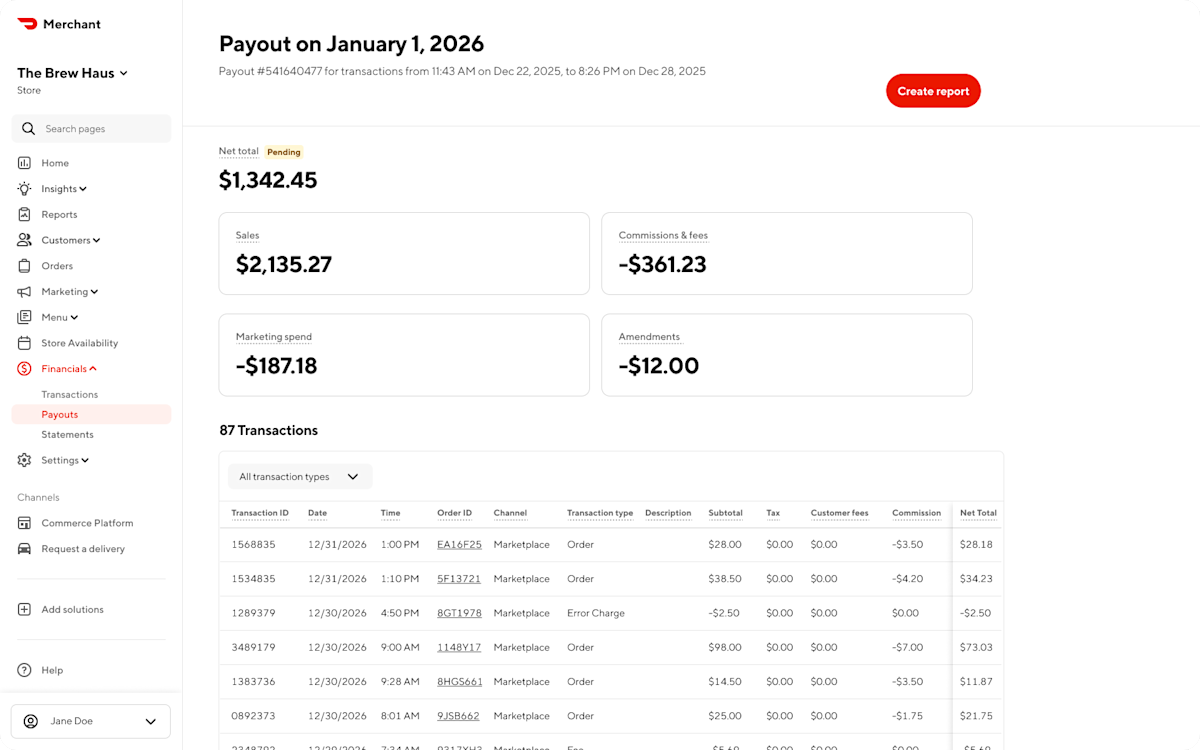The height and width of the screenshot is (750, 1200).
Task: Open Help via the question mark icon
Action: pyautogui.click(x=23, y=670)
